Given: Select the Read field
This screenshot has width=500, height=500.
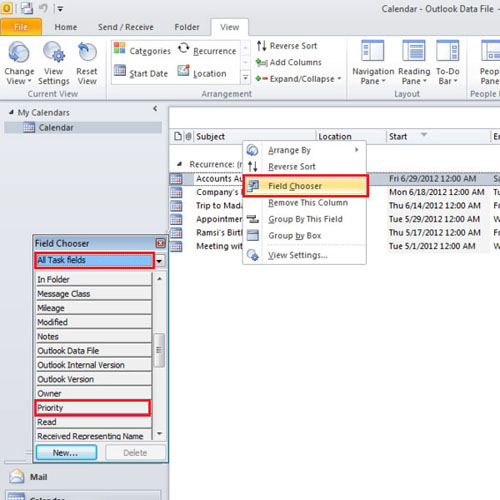Looking at the screenshot, I should [94, 422].
